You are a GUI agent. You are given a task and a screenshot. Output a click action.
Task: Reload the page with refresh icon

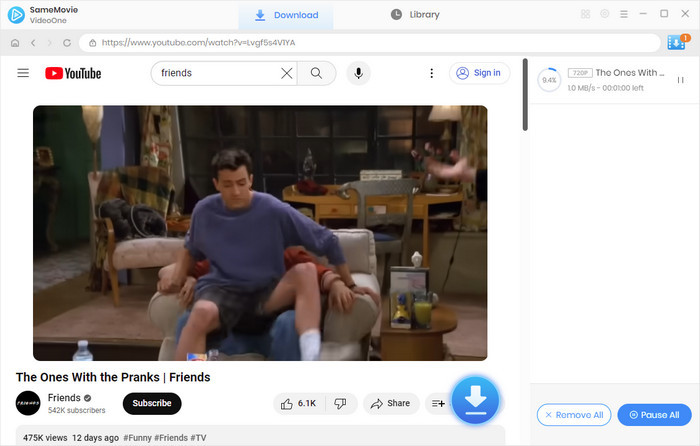point(67,43)
